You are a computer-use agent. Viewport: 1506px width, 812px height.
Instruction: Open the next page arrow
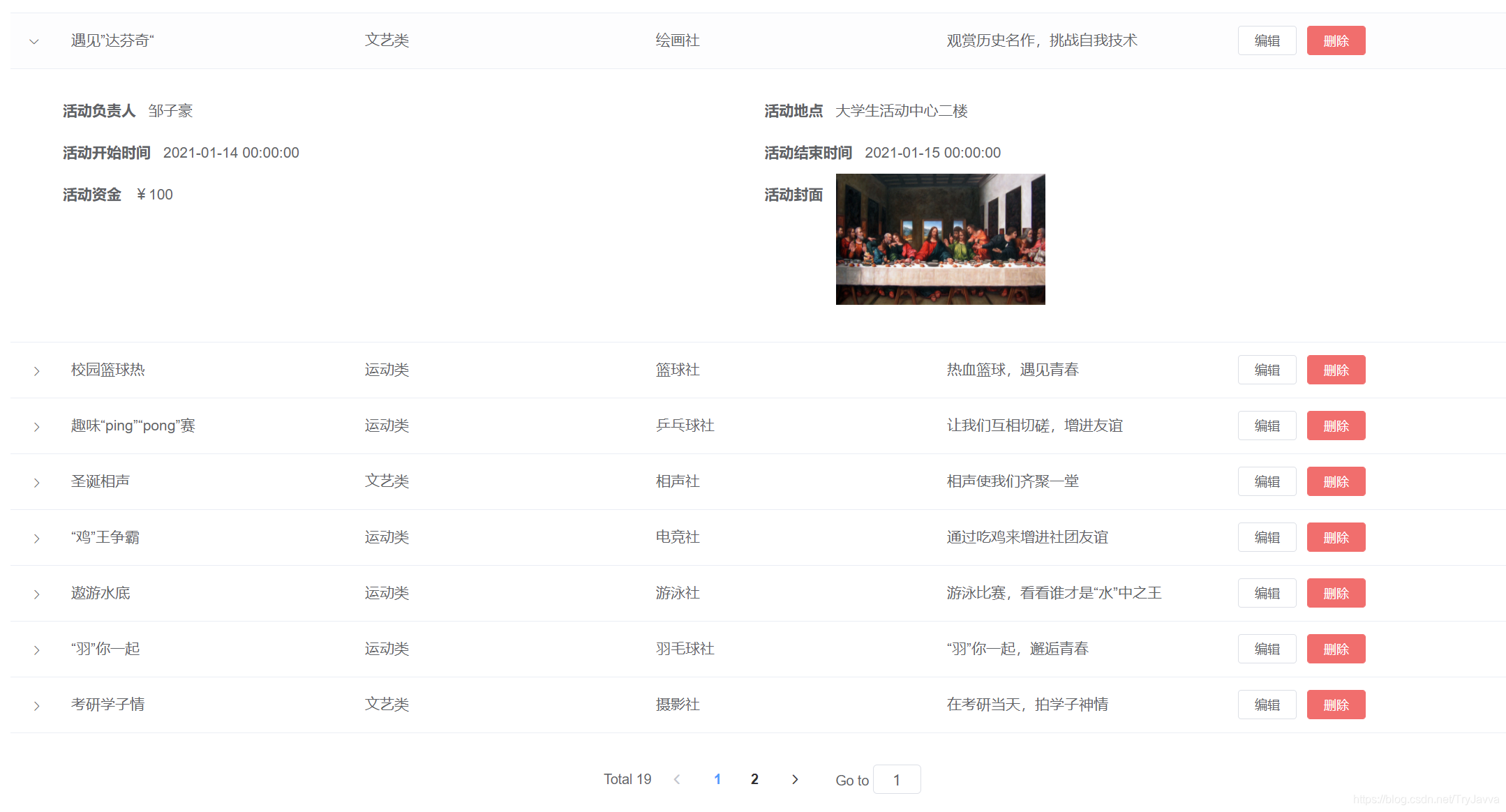pos(795,779)
